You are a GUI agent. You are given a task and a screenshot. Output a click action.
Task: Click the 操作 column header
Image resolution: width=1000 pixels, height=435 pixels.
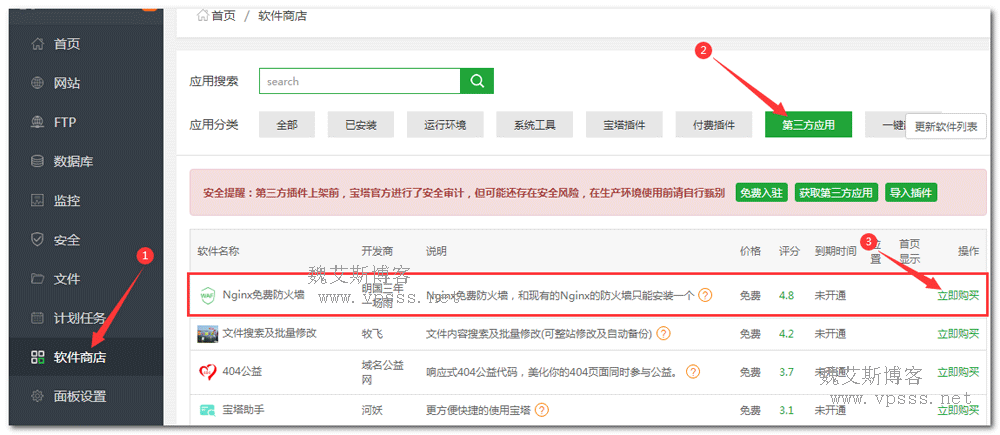tap(968, 251)
